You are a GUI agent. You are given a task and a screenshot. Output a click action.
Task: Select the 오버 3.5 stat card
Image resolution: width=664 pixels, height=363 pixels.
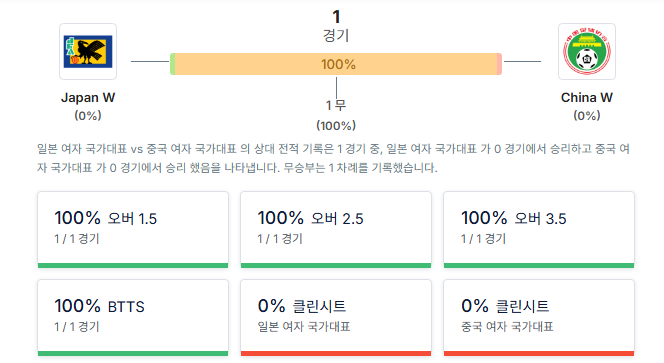(539, 230)
